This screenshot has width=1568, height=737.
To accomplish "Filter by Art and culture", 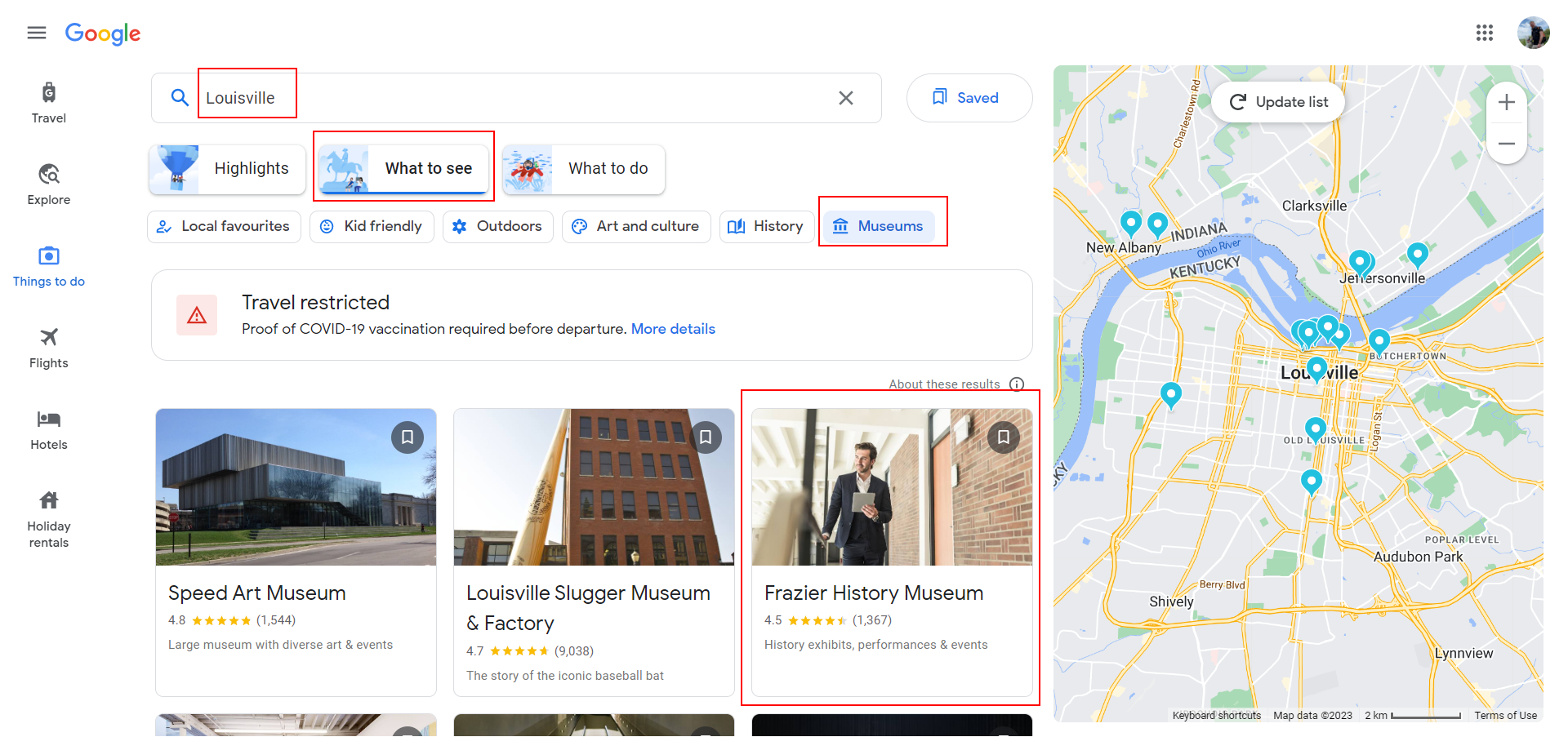I will coord(636,226).
